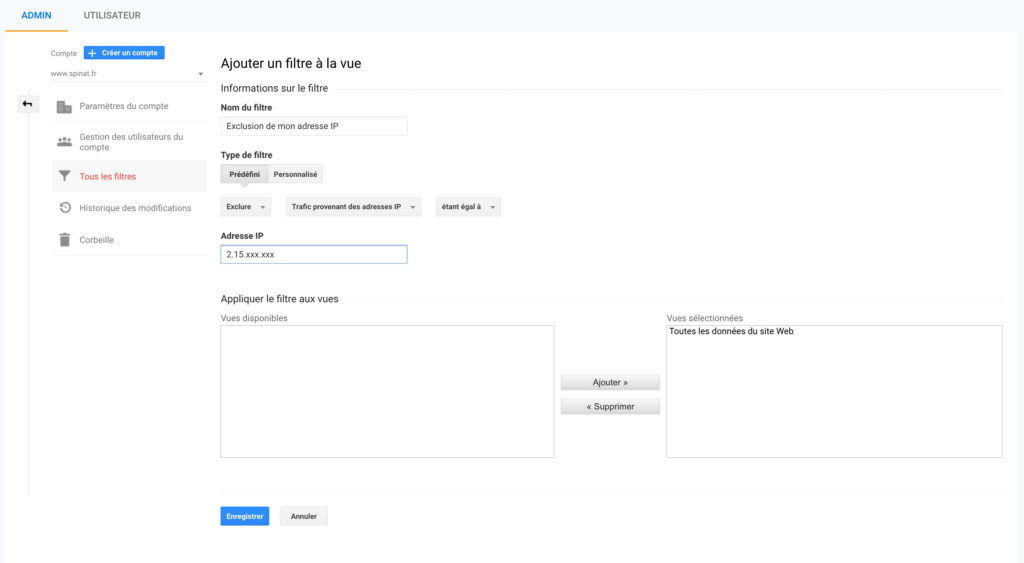Expand Trafic provenant des adresses IP dropdown
Image resolution: width=1024 pixels, height=563 pixels.
tap(353, 207)
